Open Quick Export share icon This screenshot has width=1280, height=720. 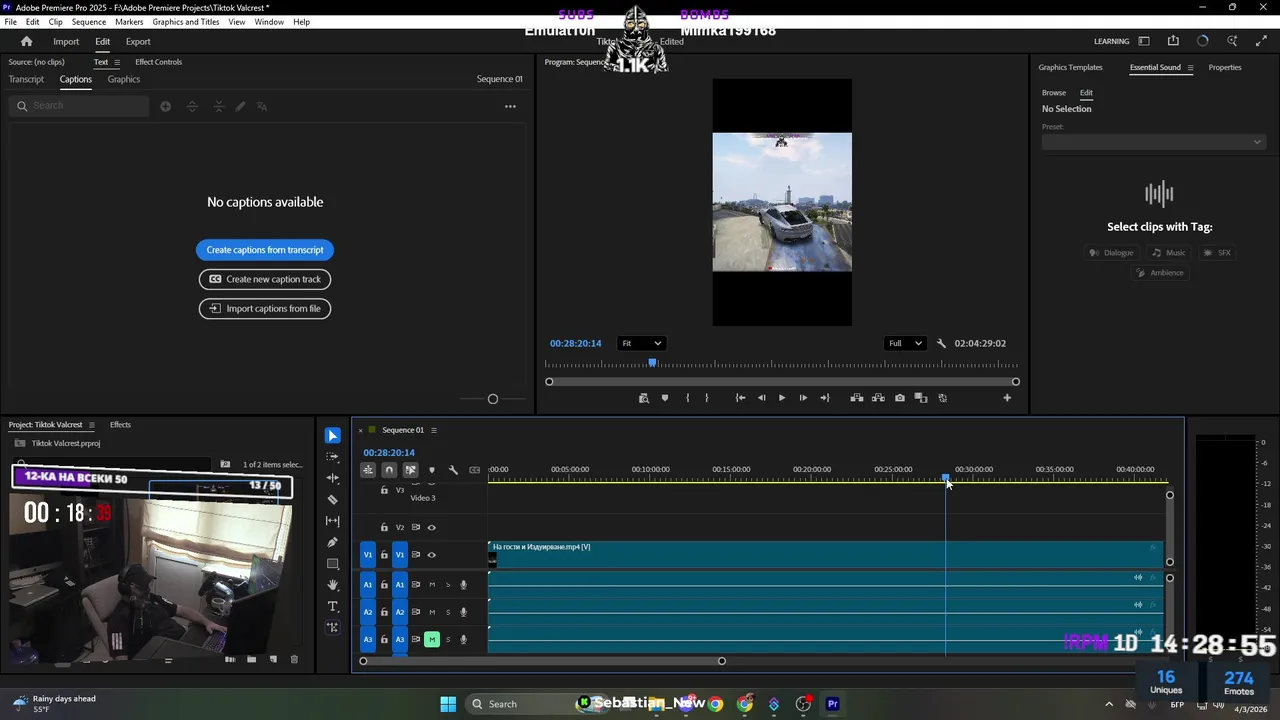click(x=1173, y=41)
